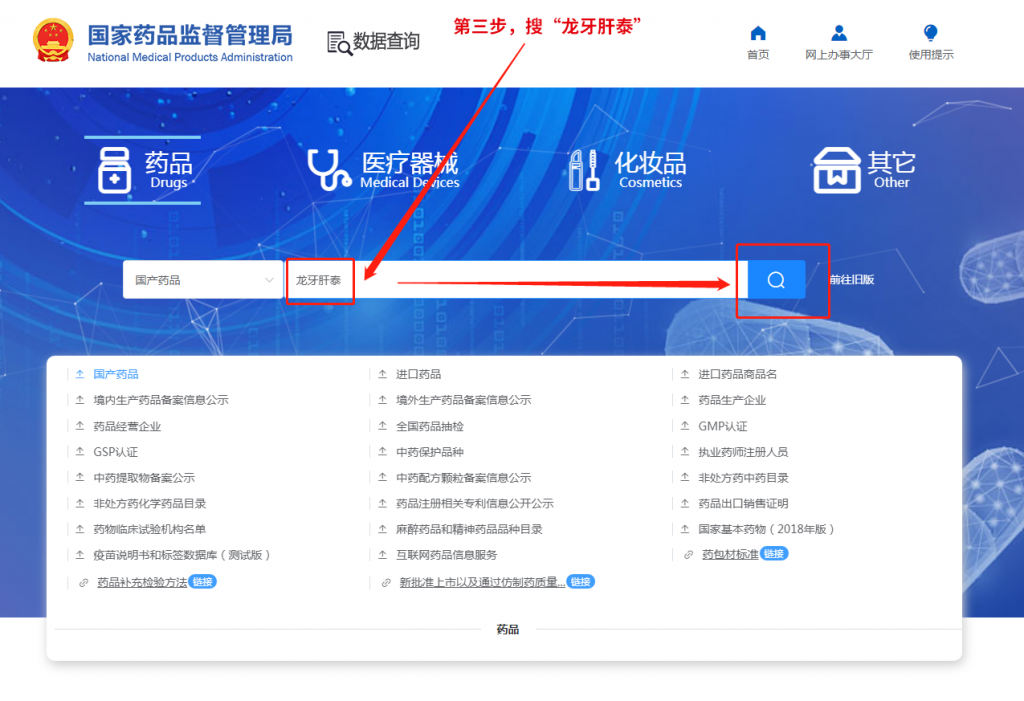Viewport: 1024px width, 701px height.
Task: Click the upload icon beside 互联网药品信息服务
Action: (383, 555)
